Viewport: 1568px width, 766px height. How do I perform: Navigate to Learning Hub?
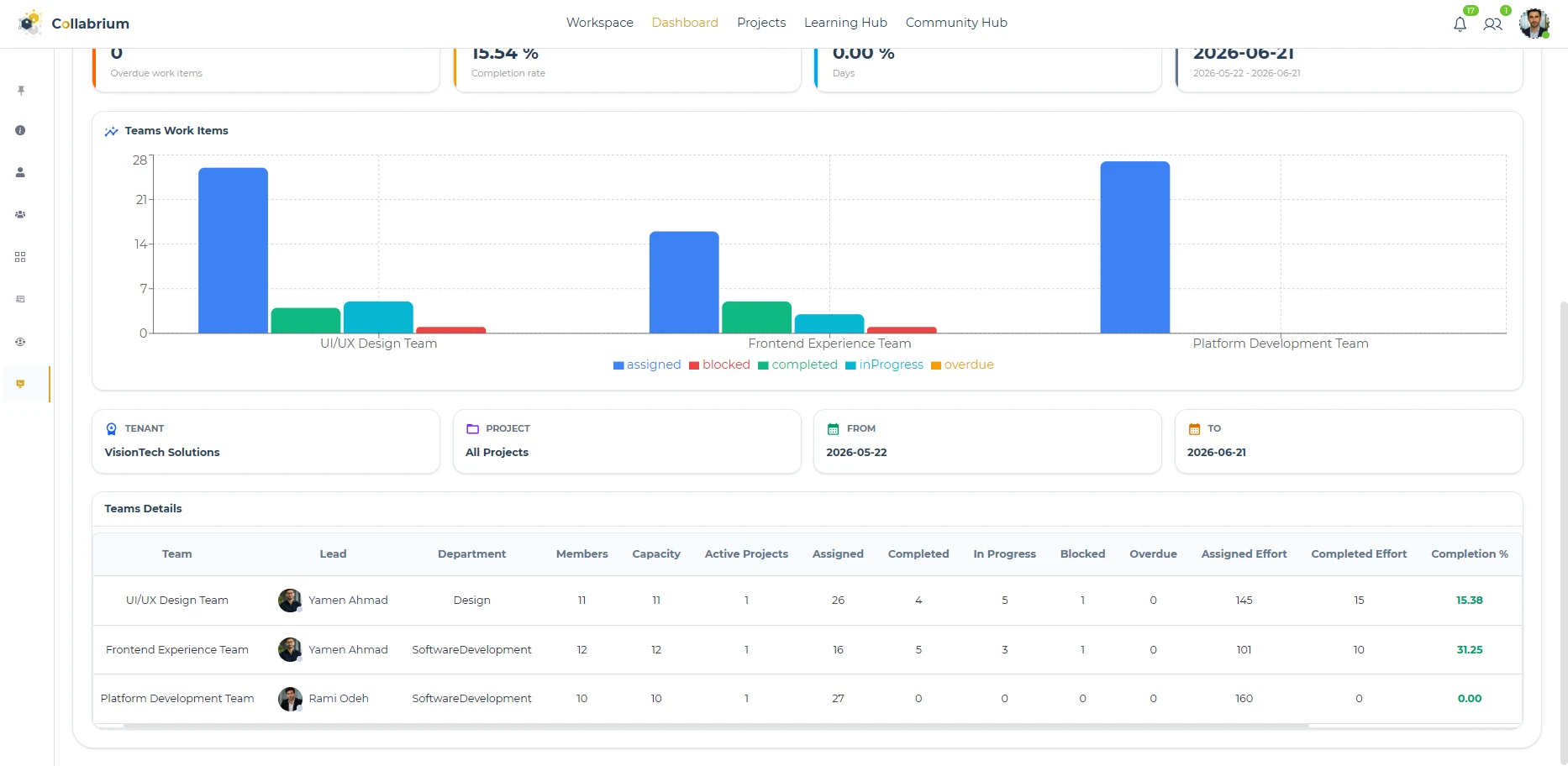click(x=845, y=23)
